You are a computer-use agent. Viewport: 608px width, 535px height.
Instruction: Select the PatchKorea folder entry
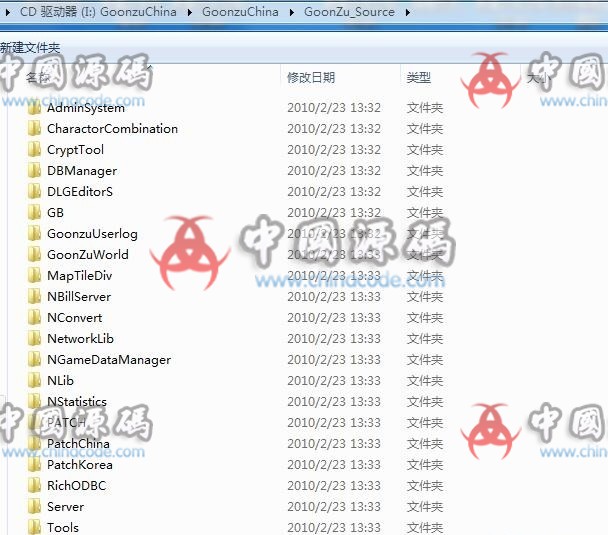(79, 465)
